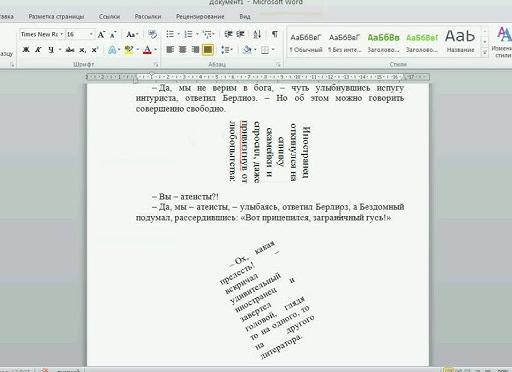This screenshot has width=512, height=372.
Task: Toggle superscript formatting
Action: click(95, 50)
